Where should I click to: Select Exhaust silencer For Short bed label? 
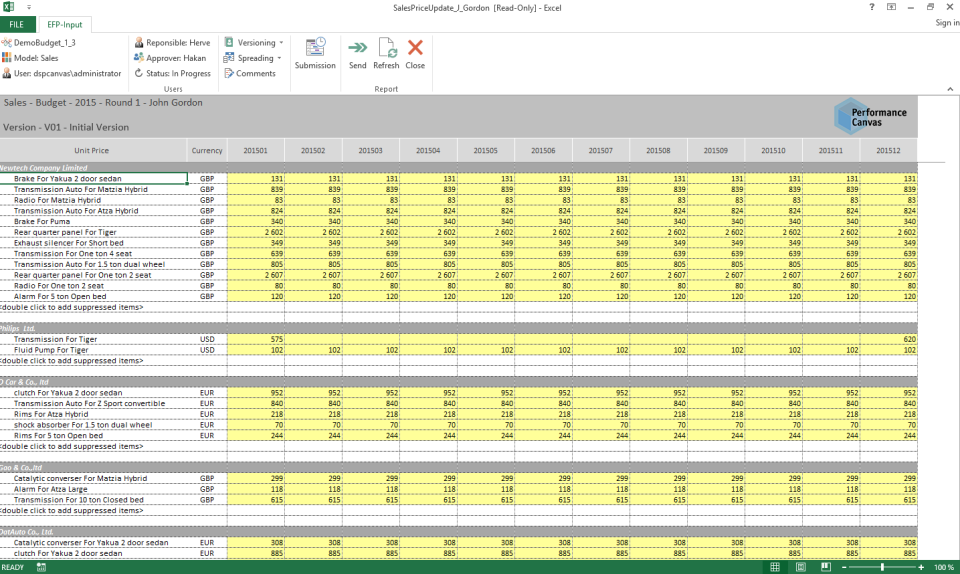click(69, 243)
